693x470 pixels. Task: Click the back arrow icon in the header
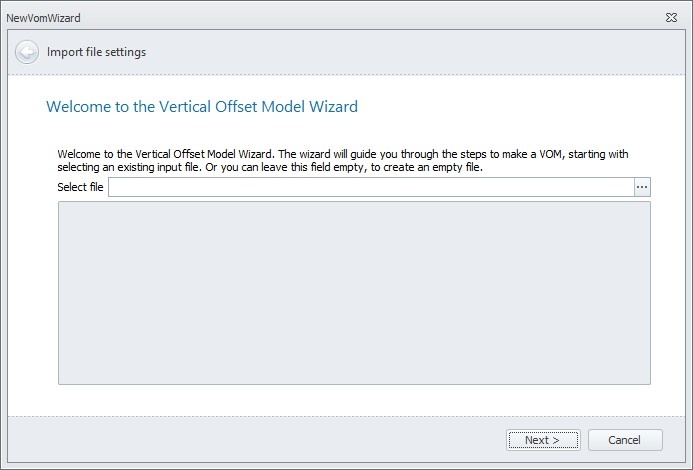tap(27, 52)
